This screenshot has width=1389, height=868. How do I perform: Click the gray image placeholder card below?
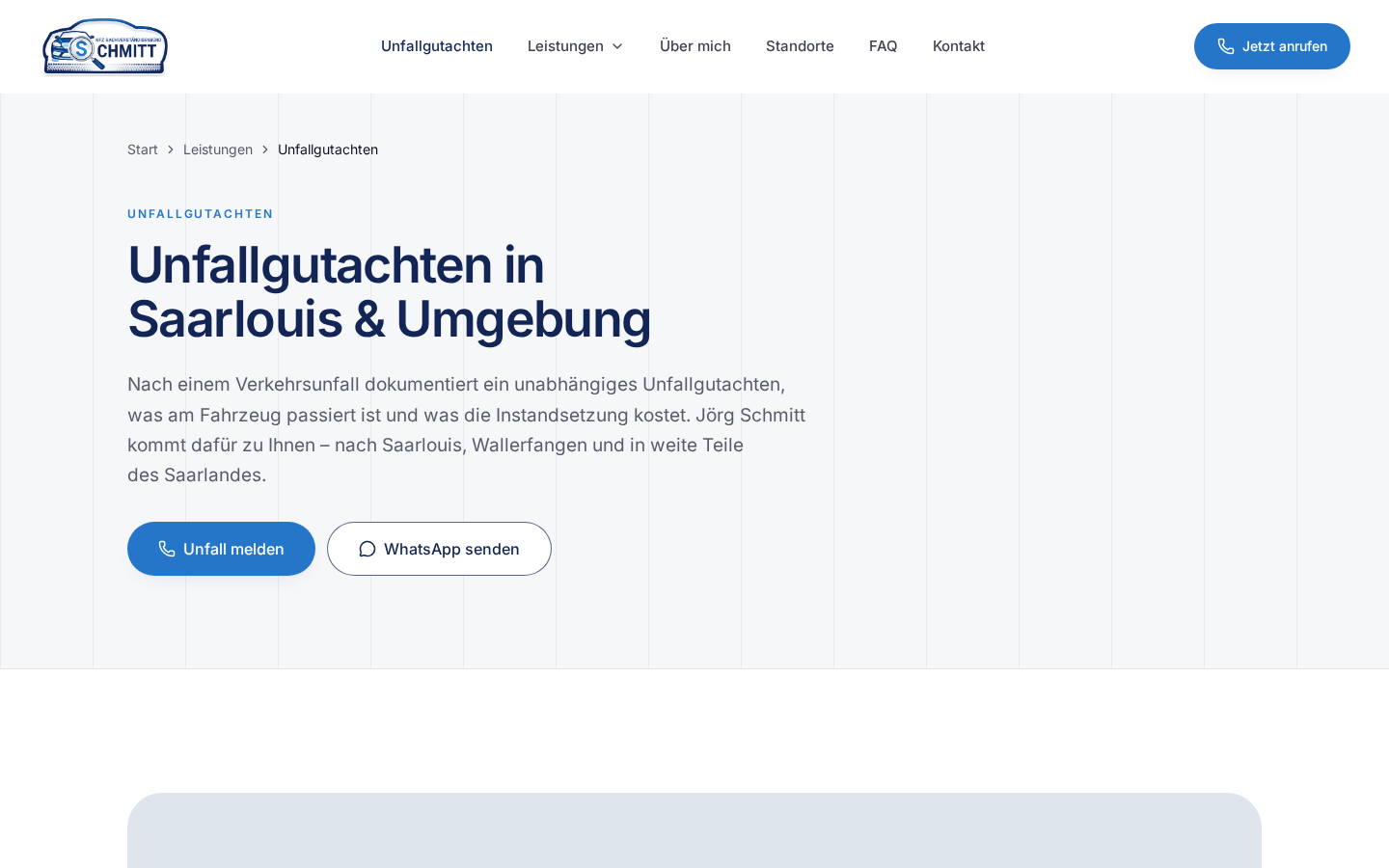pyautogui.click(x=694, y=830)
